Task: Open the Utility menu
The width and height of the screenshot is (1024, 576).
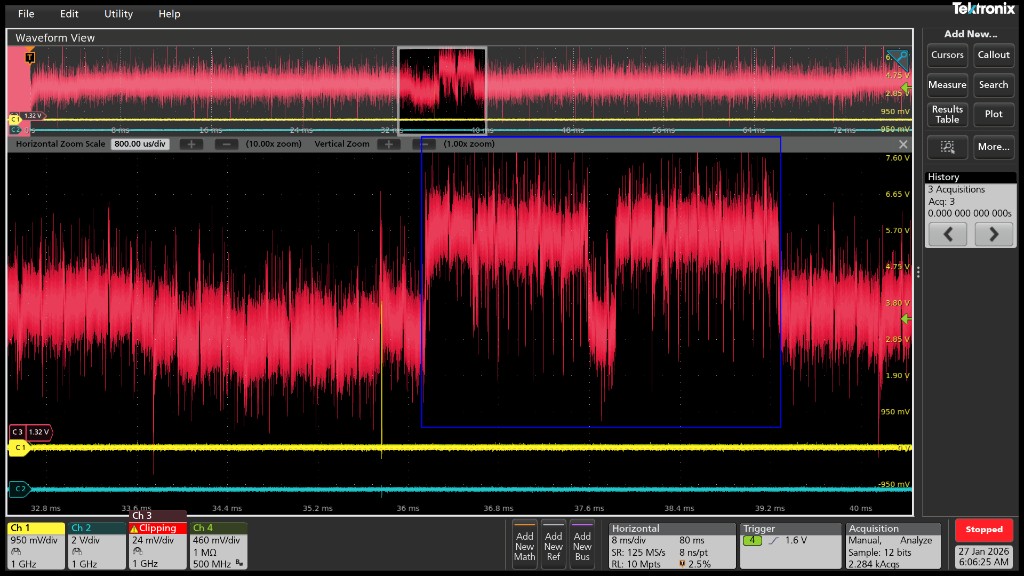Action: [x=118, y=14]
